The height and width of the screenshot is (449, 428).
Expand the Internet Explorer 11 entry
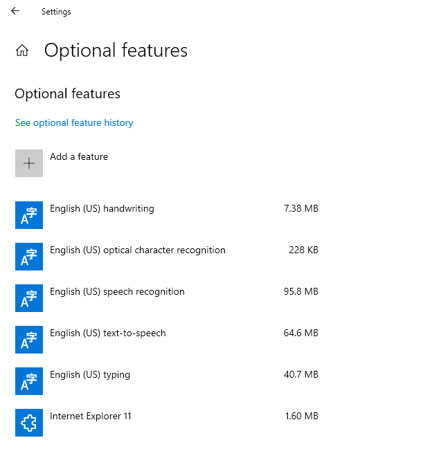point(167,423)
